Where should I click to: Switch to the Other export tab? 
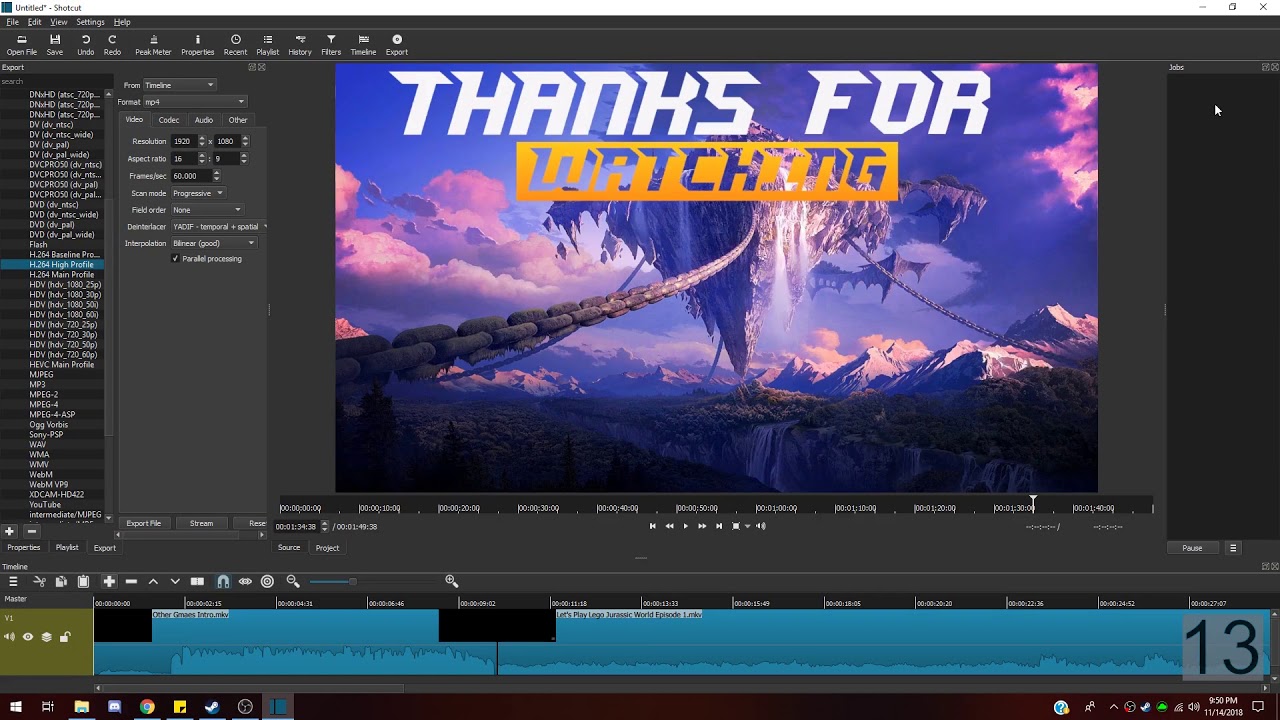coord(238,120)
